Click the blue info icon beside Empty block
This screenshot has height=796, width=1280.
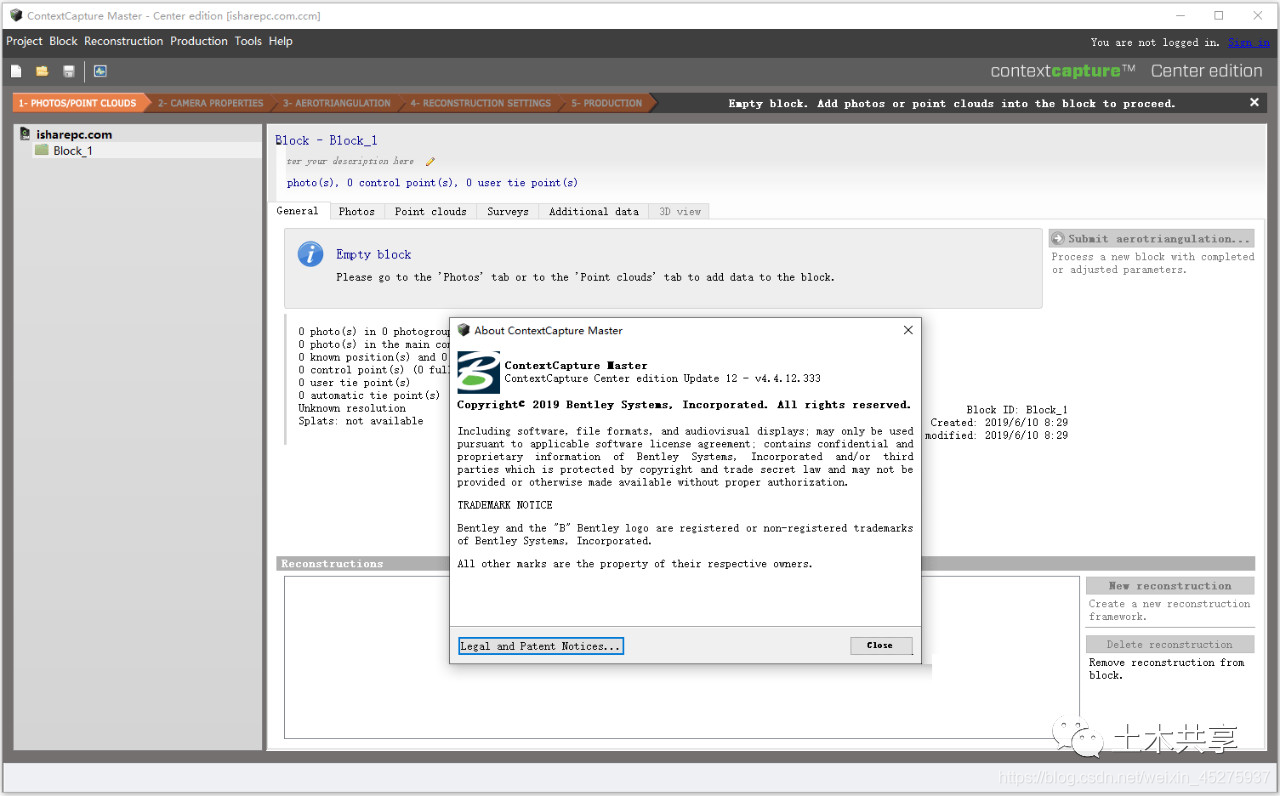coord(310,254)
